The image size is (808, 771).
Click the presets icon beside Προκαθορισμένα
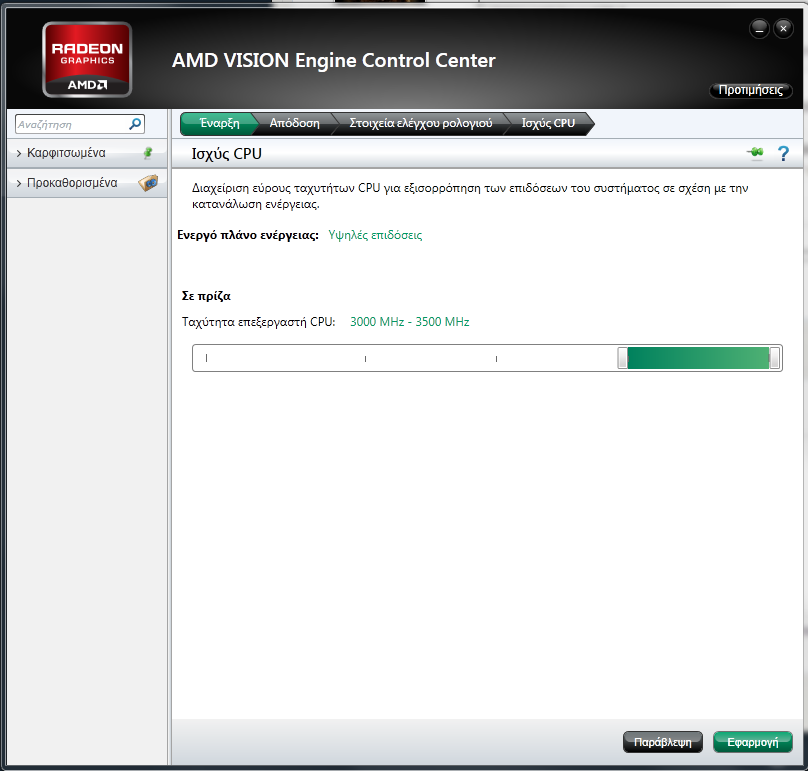148,183
